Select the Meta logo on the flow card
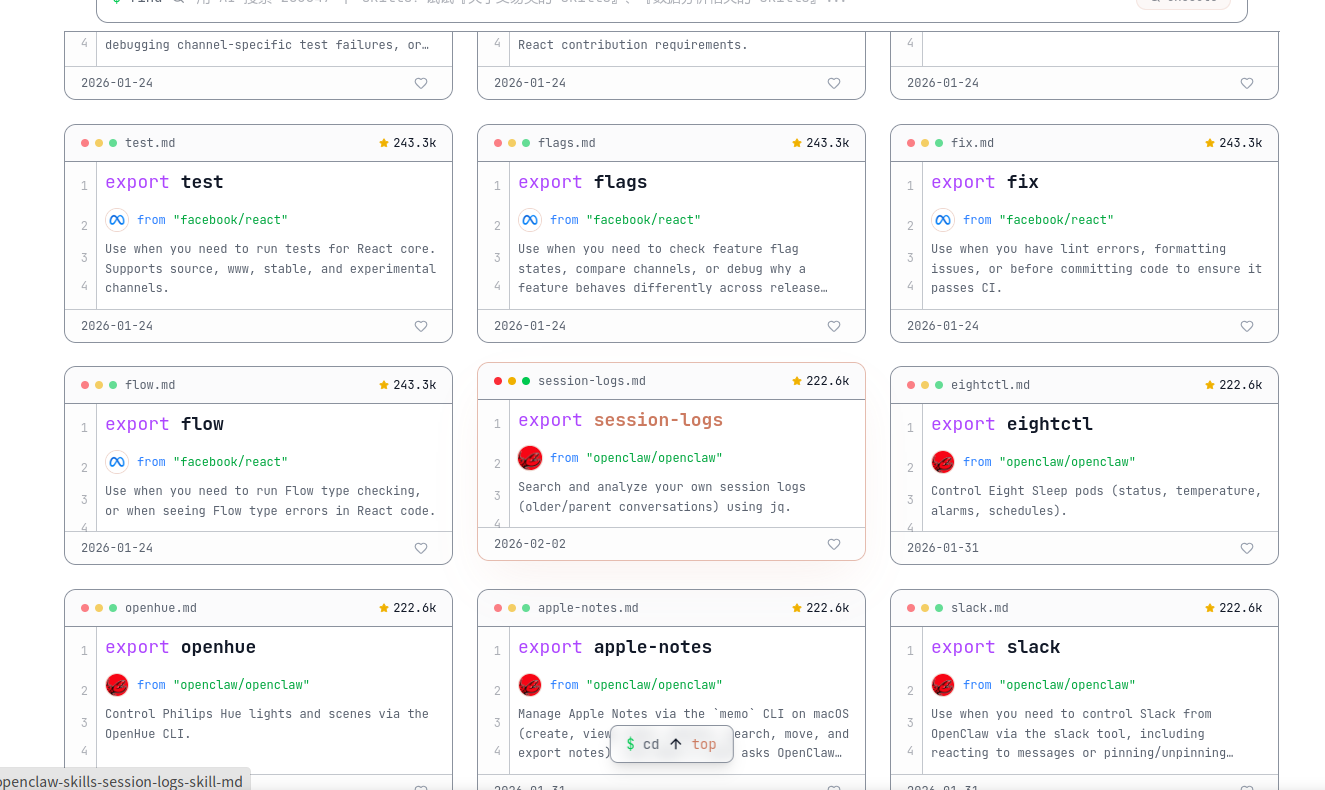1325x790 pixels. (x=117, y=462)
